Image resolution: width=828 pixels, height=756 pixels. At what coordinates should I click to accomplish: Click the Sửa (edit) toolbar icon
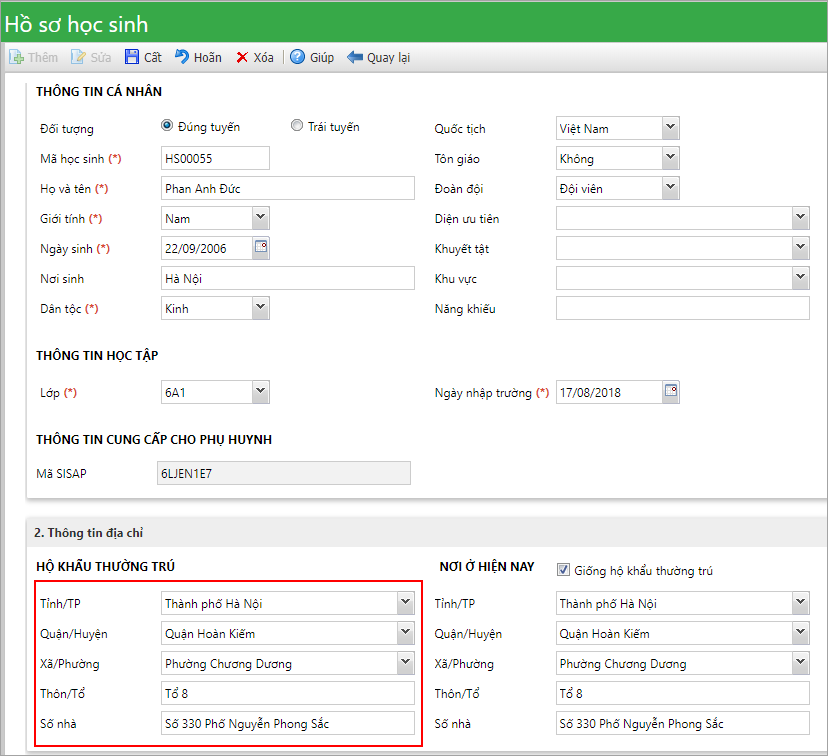(78, 57)
